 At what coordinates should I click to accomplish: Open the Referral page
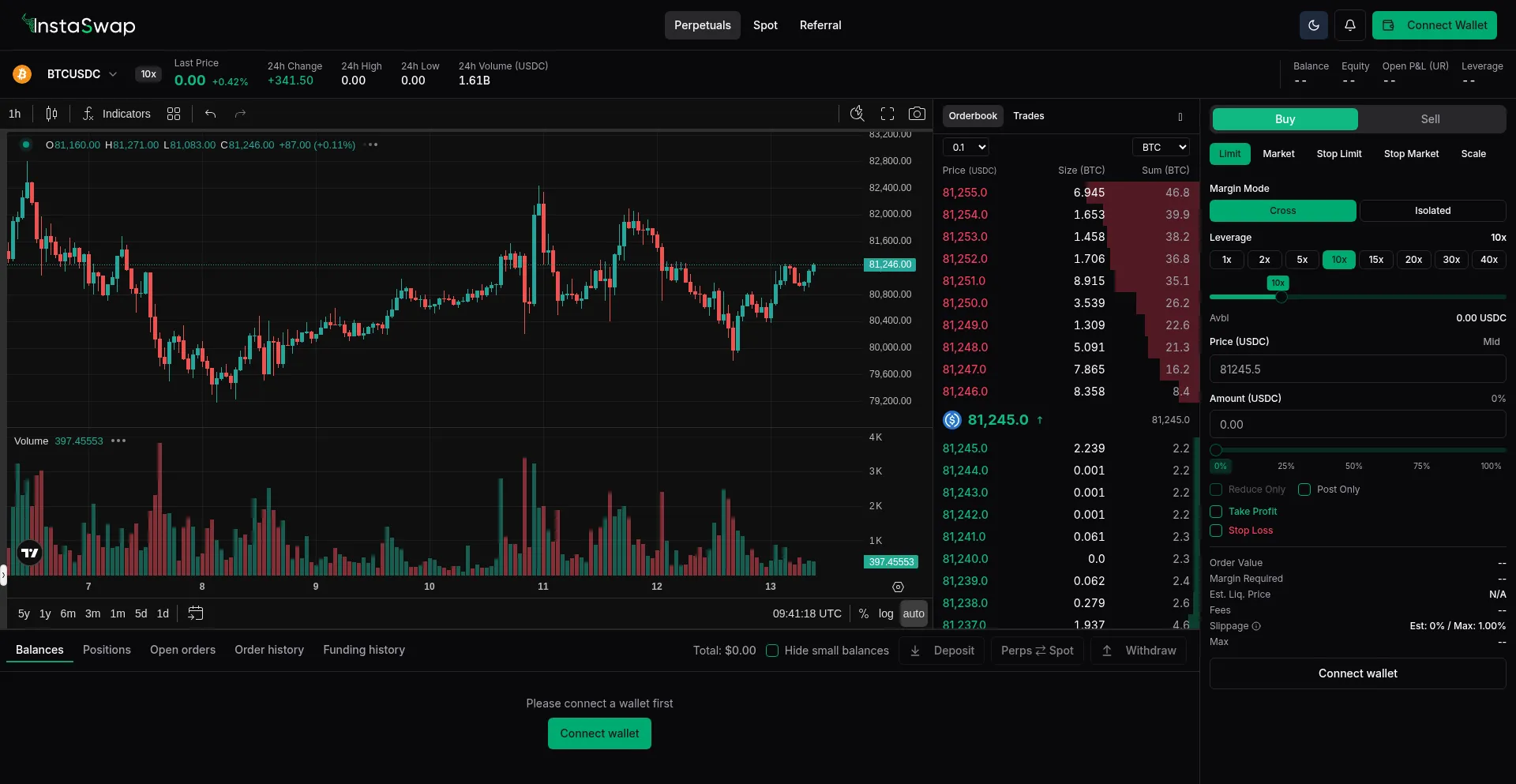click(820, 25)
